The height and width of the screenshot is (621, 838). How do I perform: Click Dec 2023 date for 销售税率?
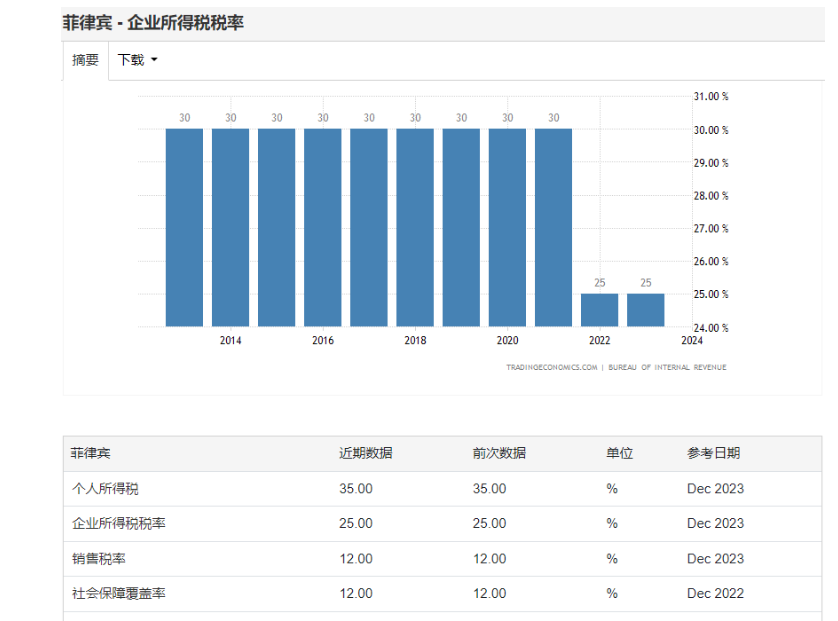point(715,558)
